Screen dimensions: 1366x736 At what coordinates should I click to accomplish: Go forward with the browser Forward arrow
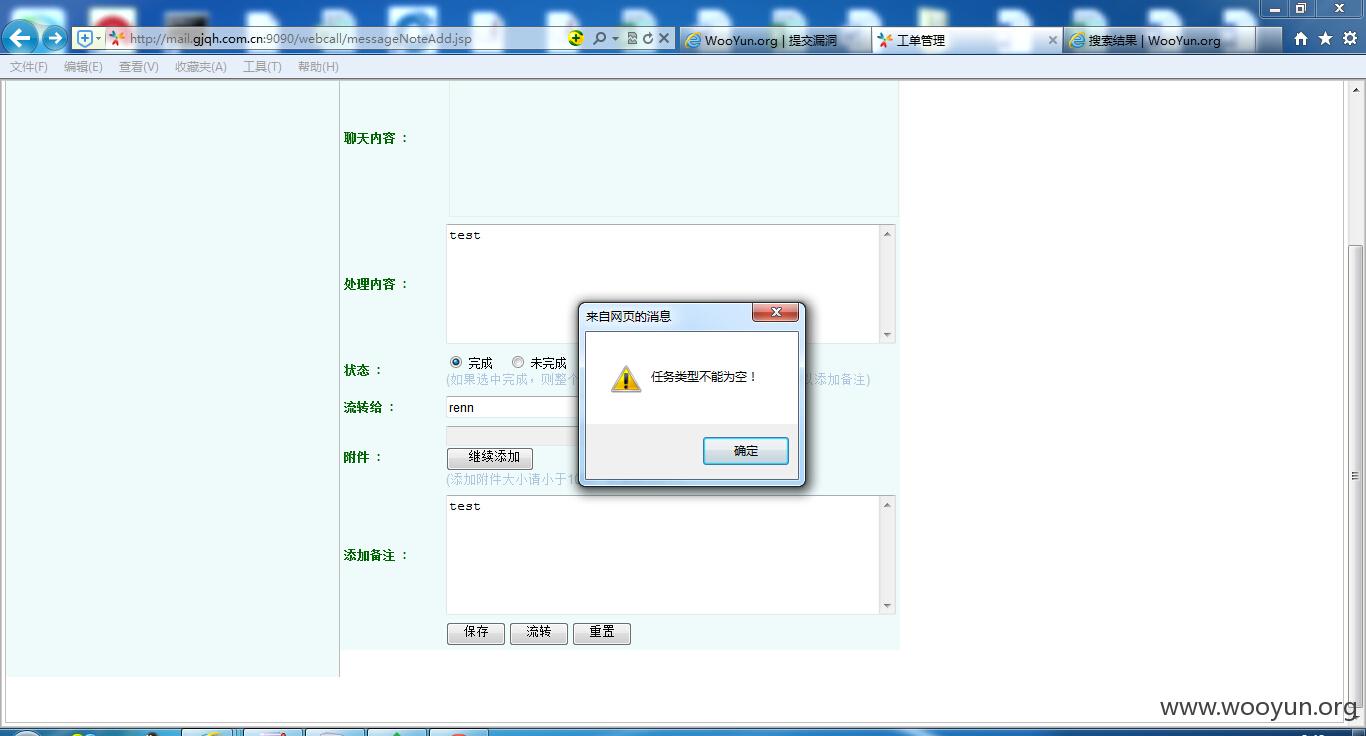(x=55, y=38)
